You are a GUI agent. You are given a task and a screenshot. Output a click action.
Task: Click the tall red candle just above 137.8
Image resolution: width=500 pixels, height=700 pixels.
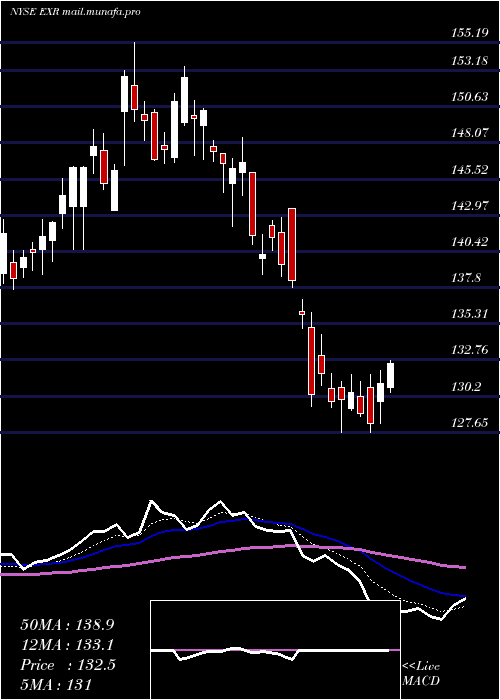click(x=292, y=244)
